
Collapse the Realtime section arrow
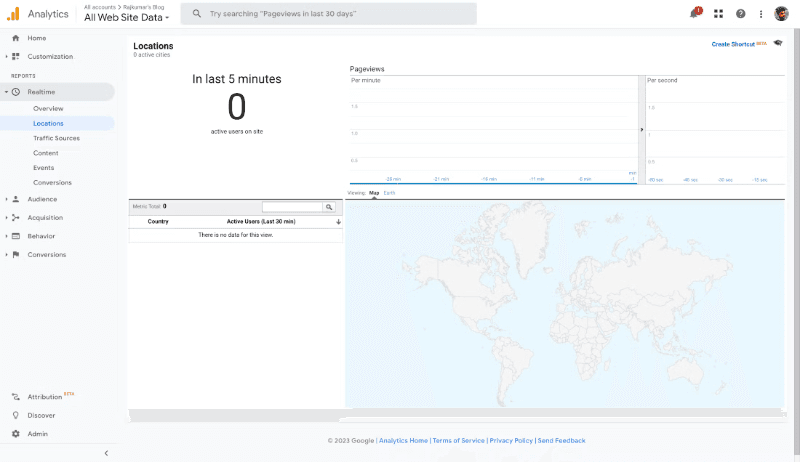click(x=6, y=92)
